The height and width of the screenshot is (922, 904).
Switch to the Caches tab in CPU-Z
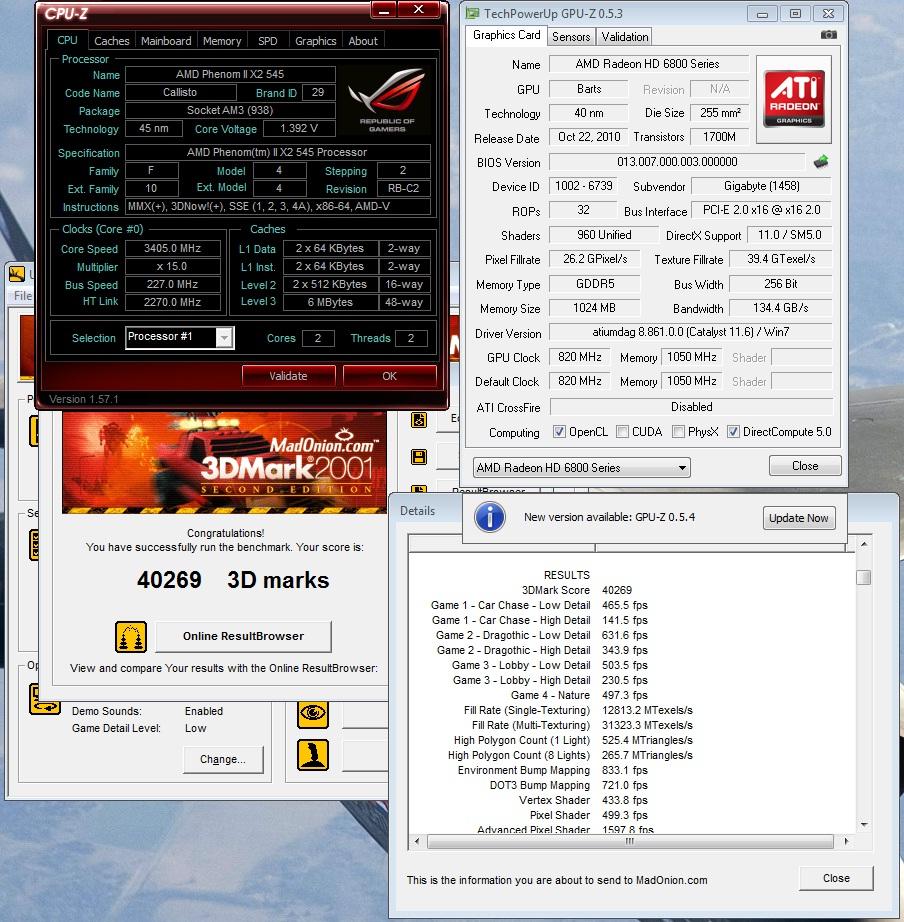[x=112, y=41]
